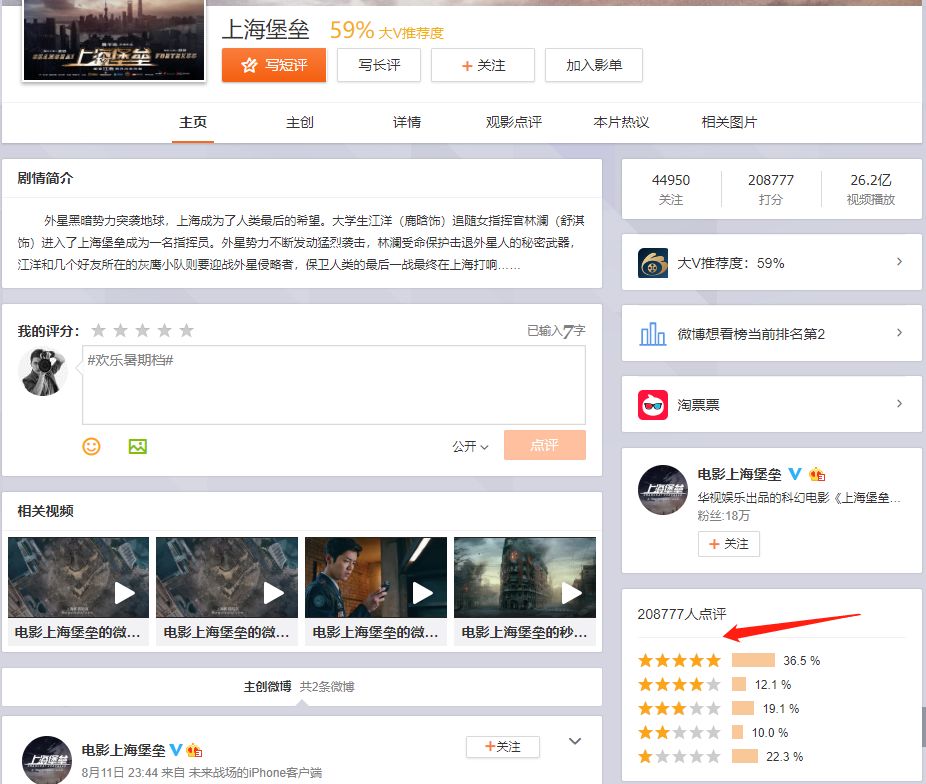The image size is (926, 784).
Task: Open 电影上海堡垒 sidebar avatar
Action: coord(663,489)
